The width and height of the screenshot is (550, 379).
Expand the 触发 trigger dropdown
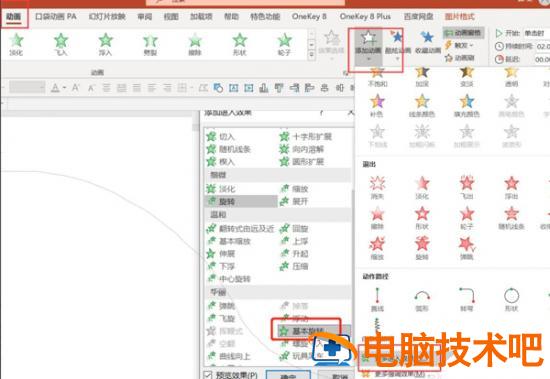pyautogui.click(x=460, y=45)
